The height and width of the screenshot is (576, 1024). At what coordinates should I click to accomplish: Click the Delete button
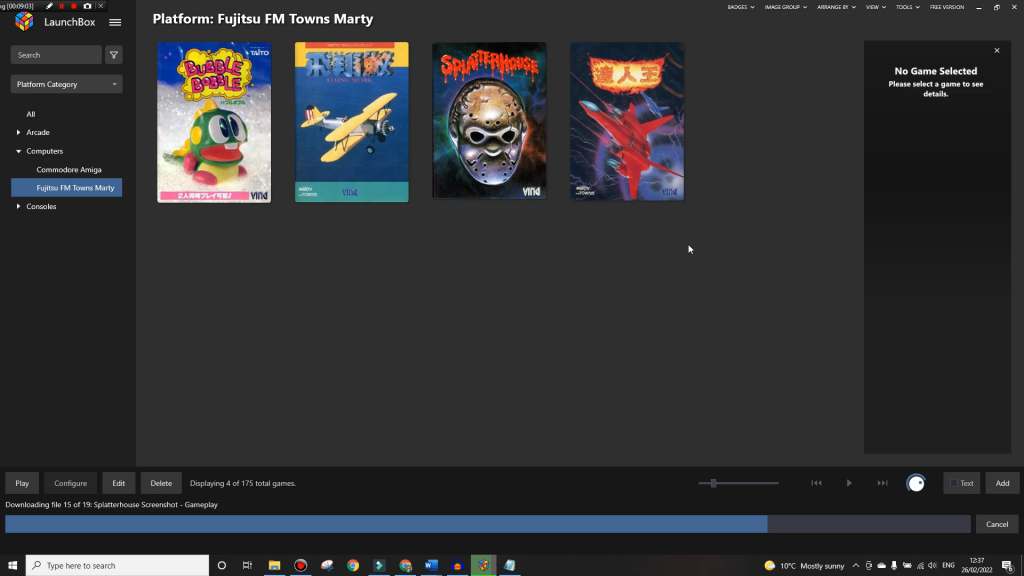(x=161, y=483)
